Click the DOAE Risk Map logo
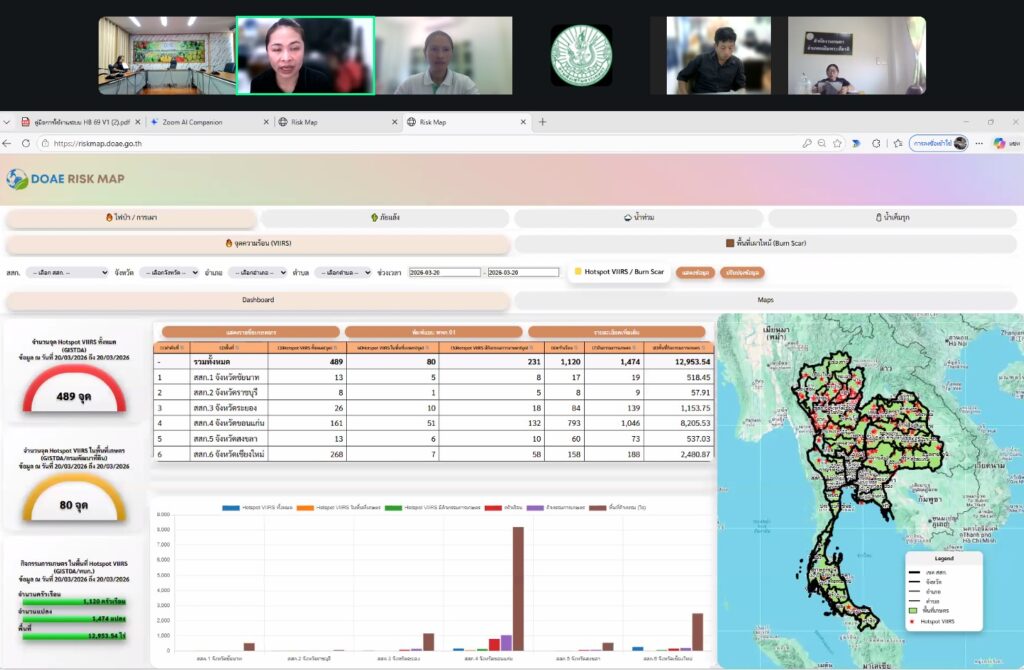This screenshot has width=1024, height=670. pyautogui.click(x=66, y=179)
